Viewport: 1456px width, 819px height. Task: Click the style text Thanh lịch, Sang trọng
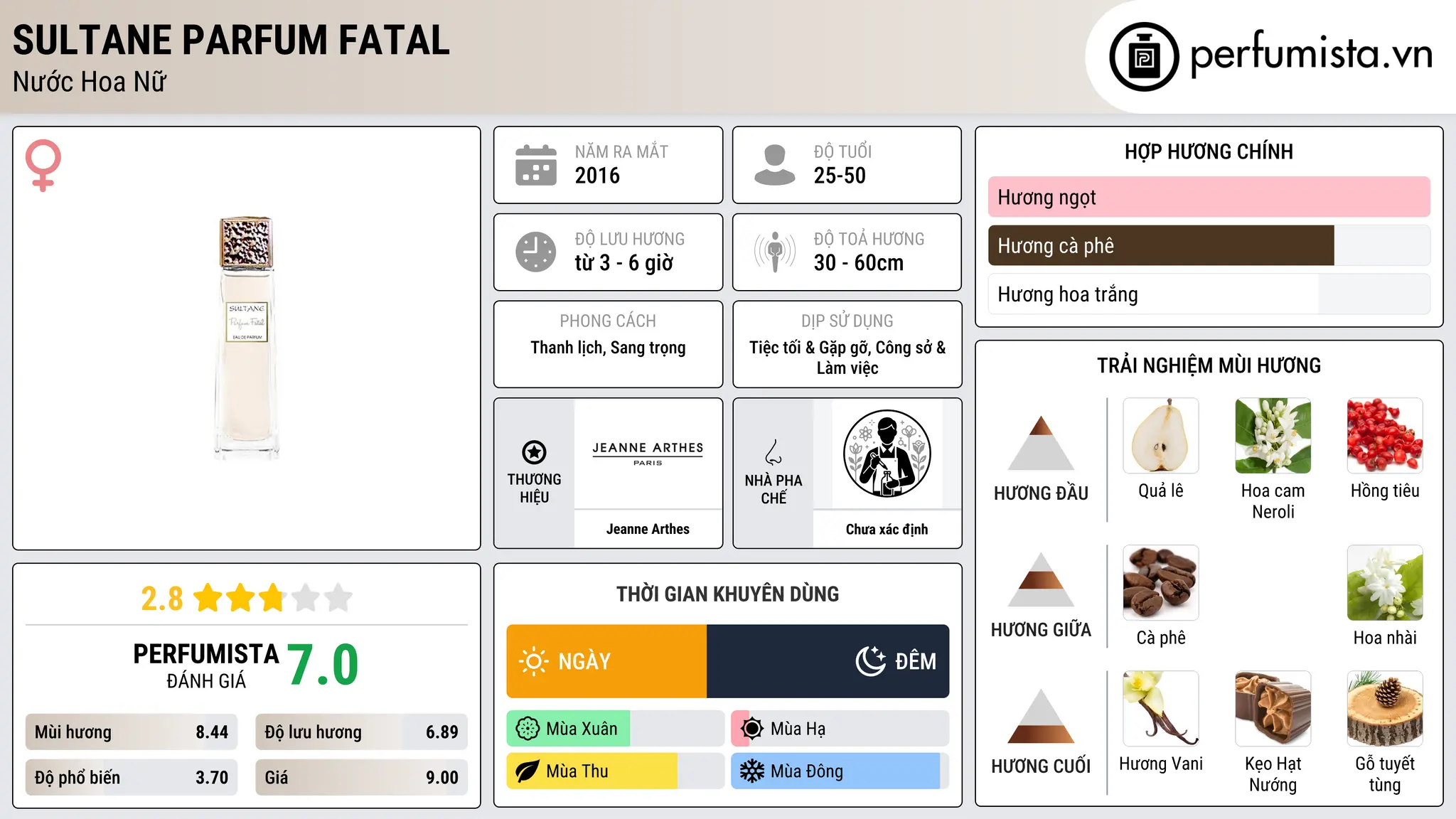609,348
